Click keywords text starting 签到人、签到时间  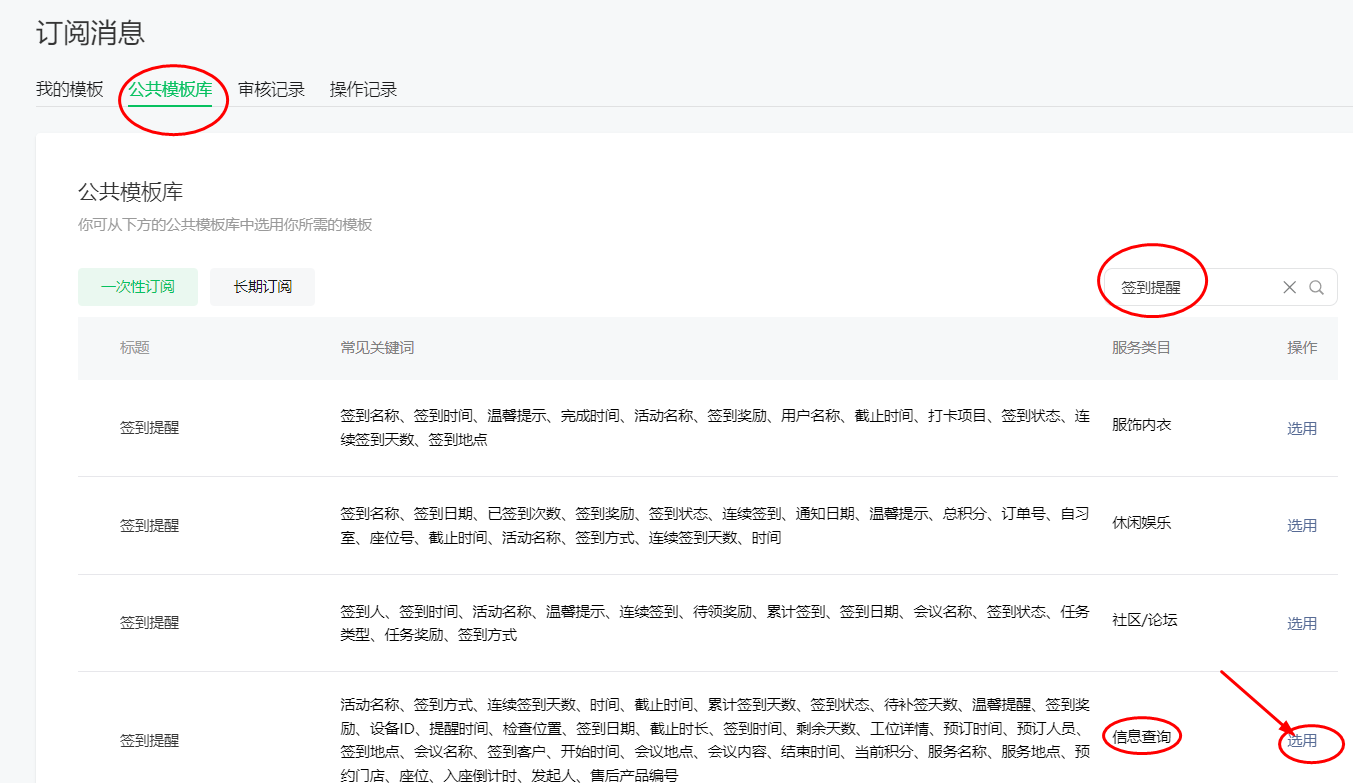coord(715,622)
